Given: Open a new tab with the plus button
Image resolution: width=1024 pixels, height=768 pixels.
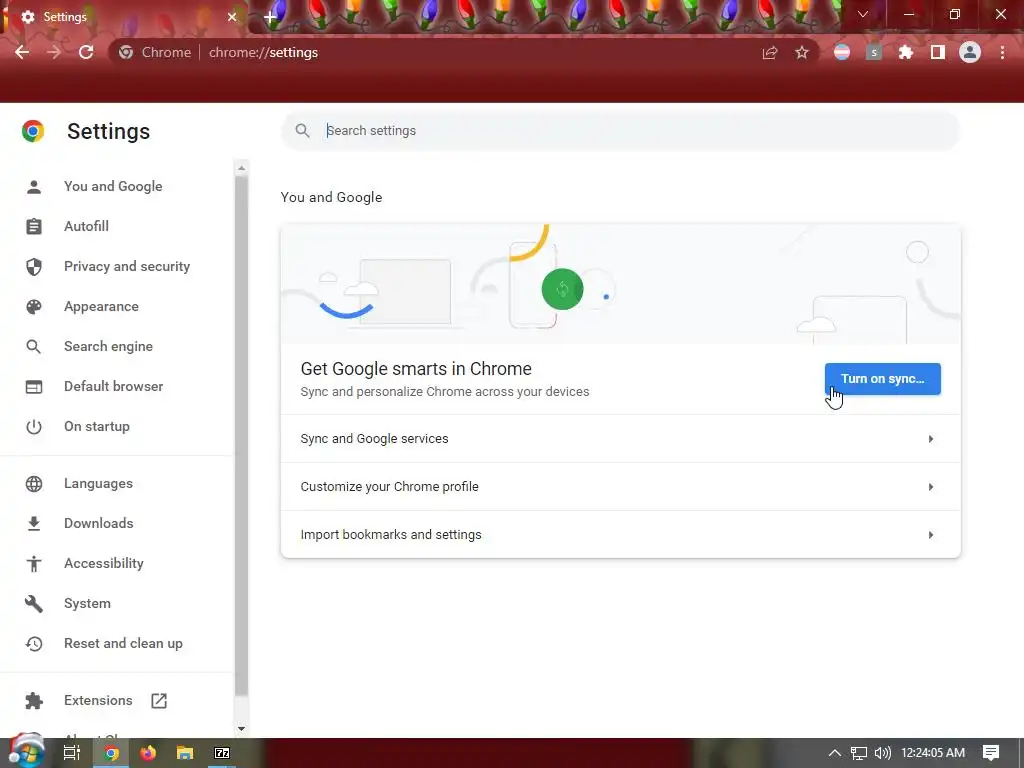Looking at the screenshot, I should coord(270,17).
